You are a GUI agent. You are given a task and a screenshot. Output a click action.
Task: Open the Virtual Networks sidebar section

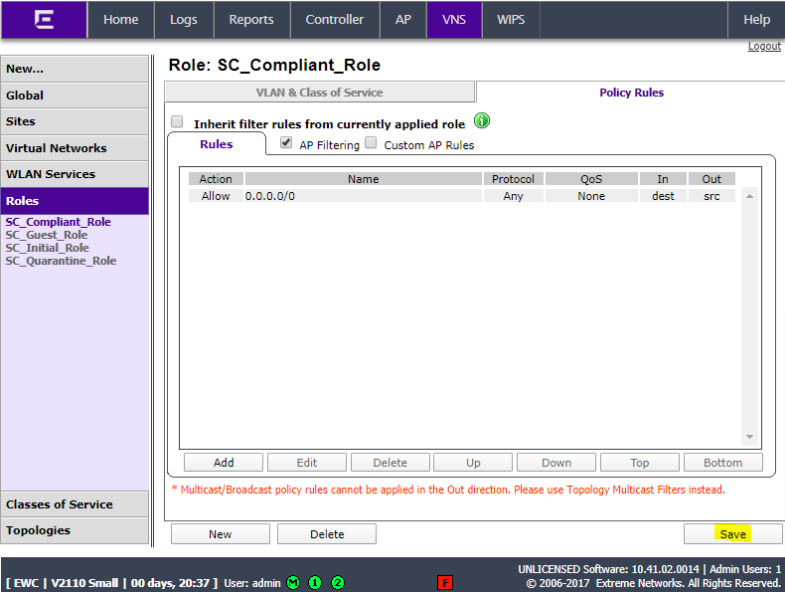[x=75, y=148]
